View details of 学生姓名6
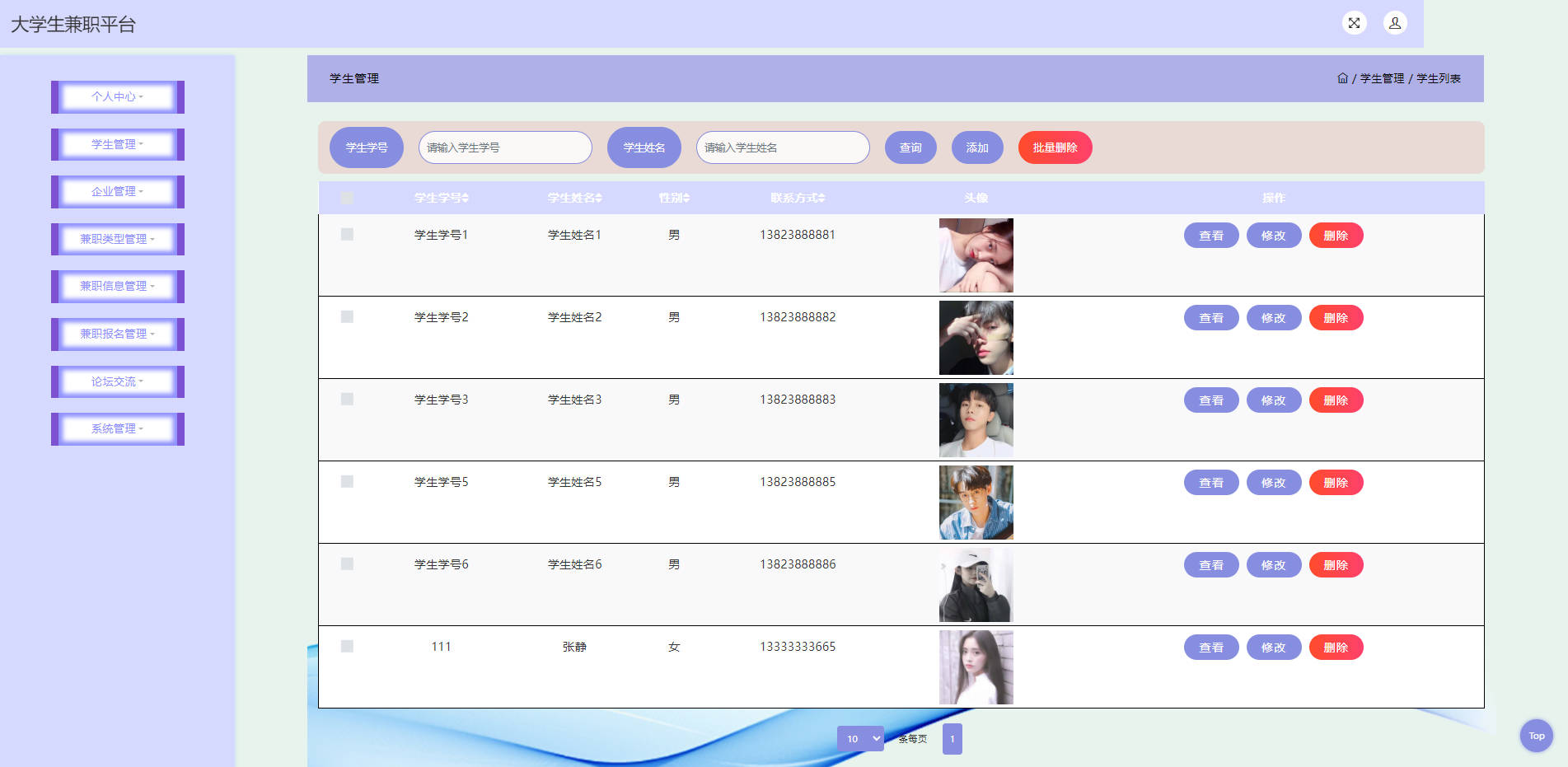1568x767 pixels. (x=1211, y=565)
